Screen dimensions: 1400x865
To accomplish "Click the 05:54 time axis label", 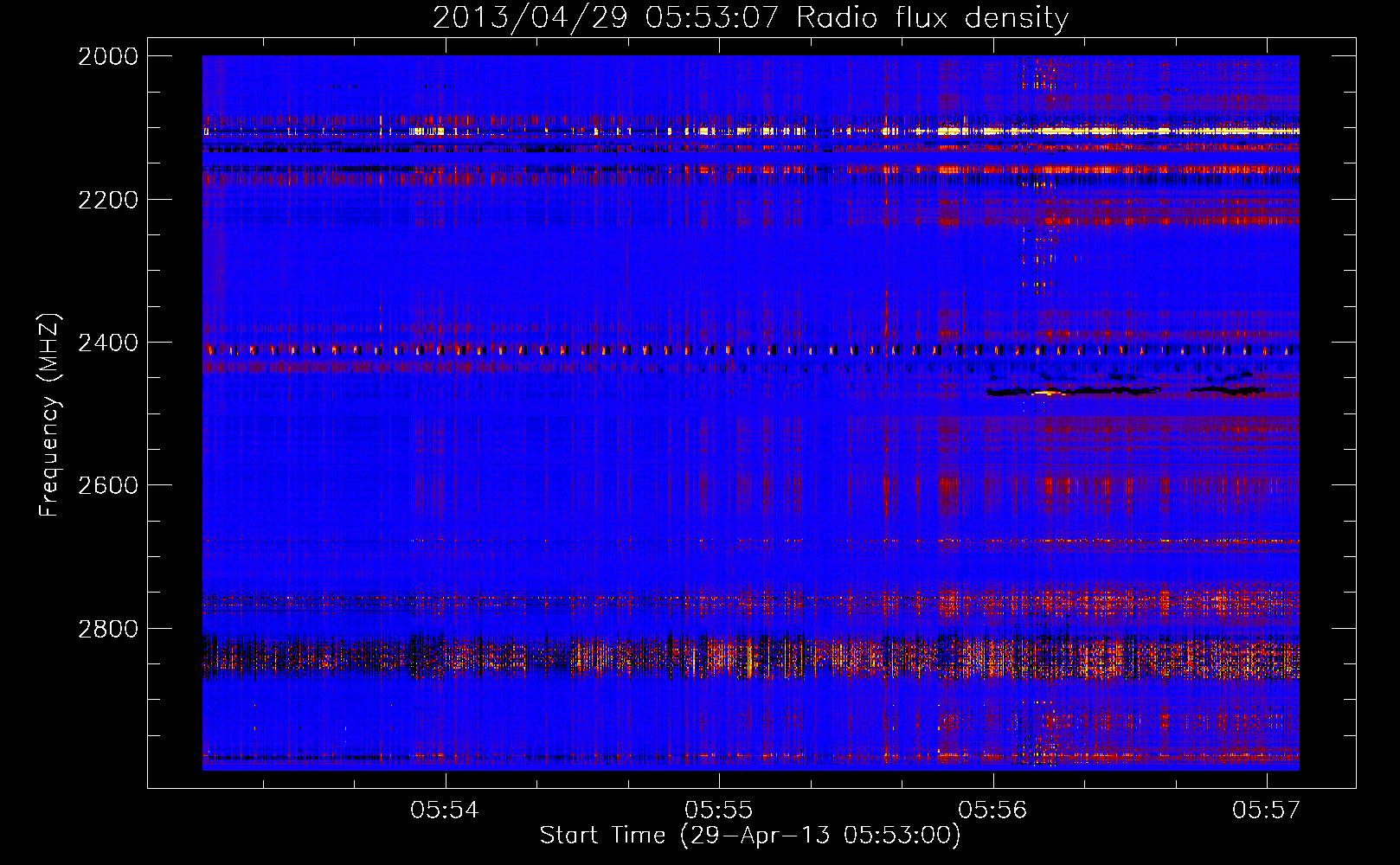I will coord(445,810).
